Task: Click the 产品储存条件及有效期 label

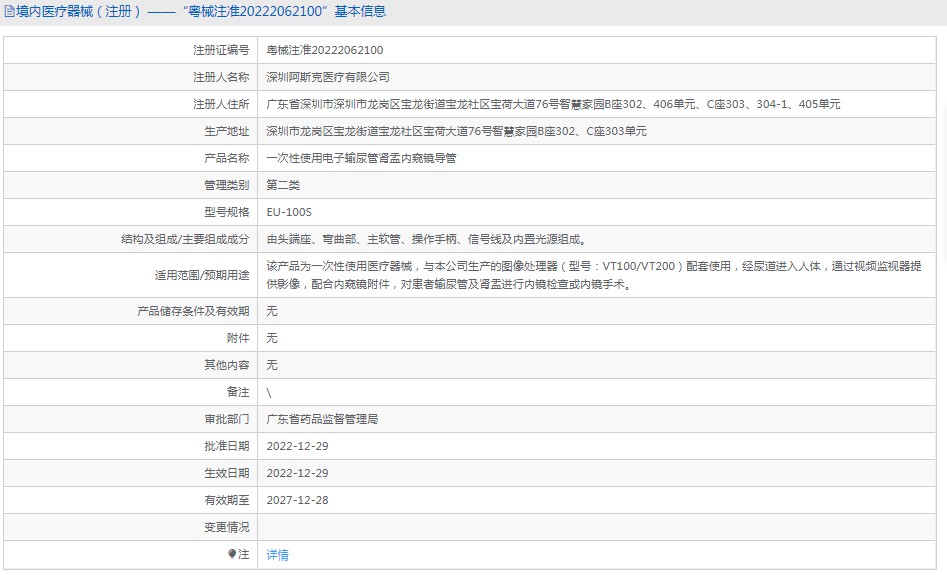Action: point(193,311)
